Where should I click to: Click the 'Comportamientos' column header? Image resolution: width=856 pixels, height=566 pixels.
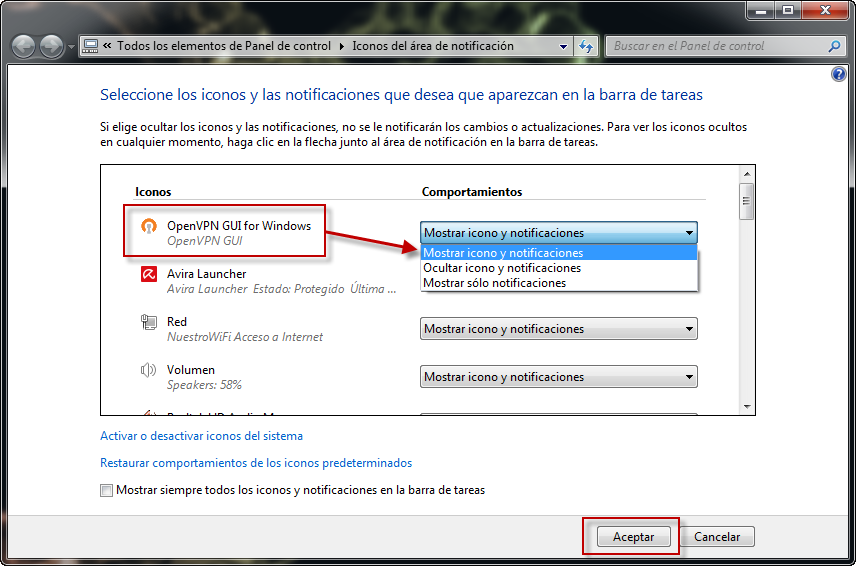point(472,192)
